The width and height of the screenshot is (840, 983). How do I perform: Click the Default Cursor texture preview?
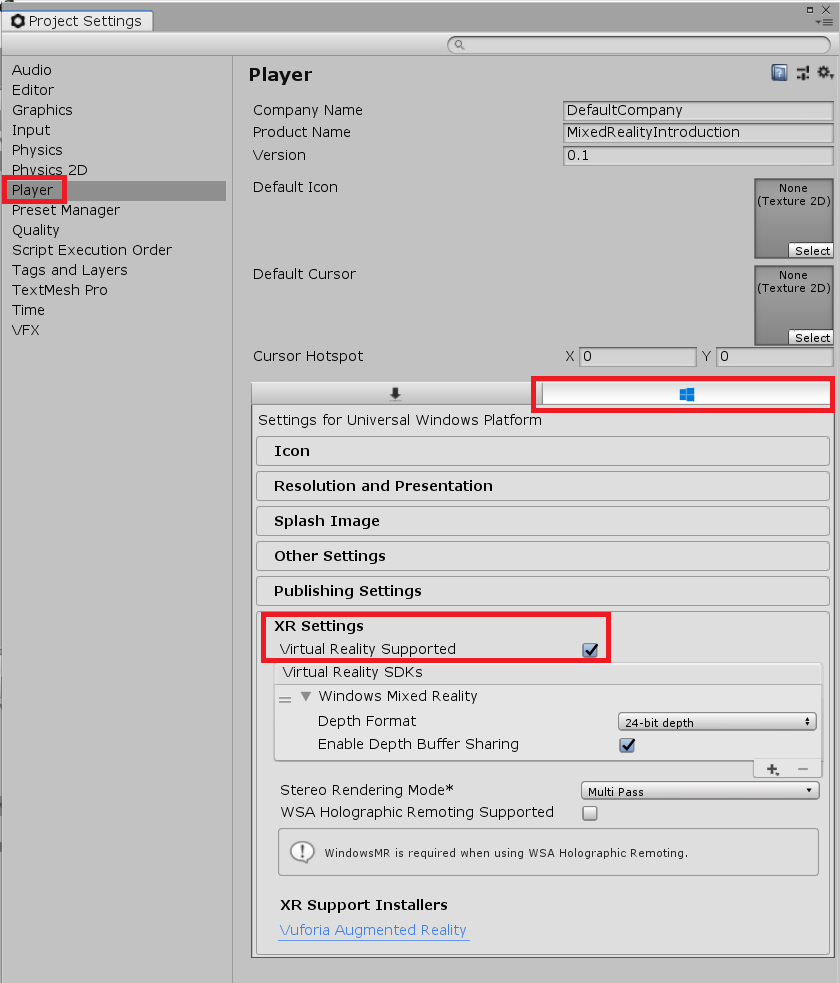pos(794,305)
